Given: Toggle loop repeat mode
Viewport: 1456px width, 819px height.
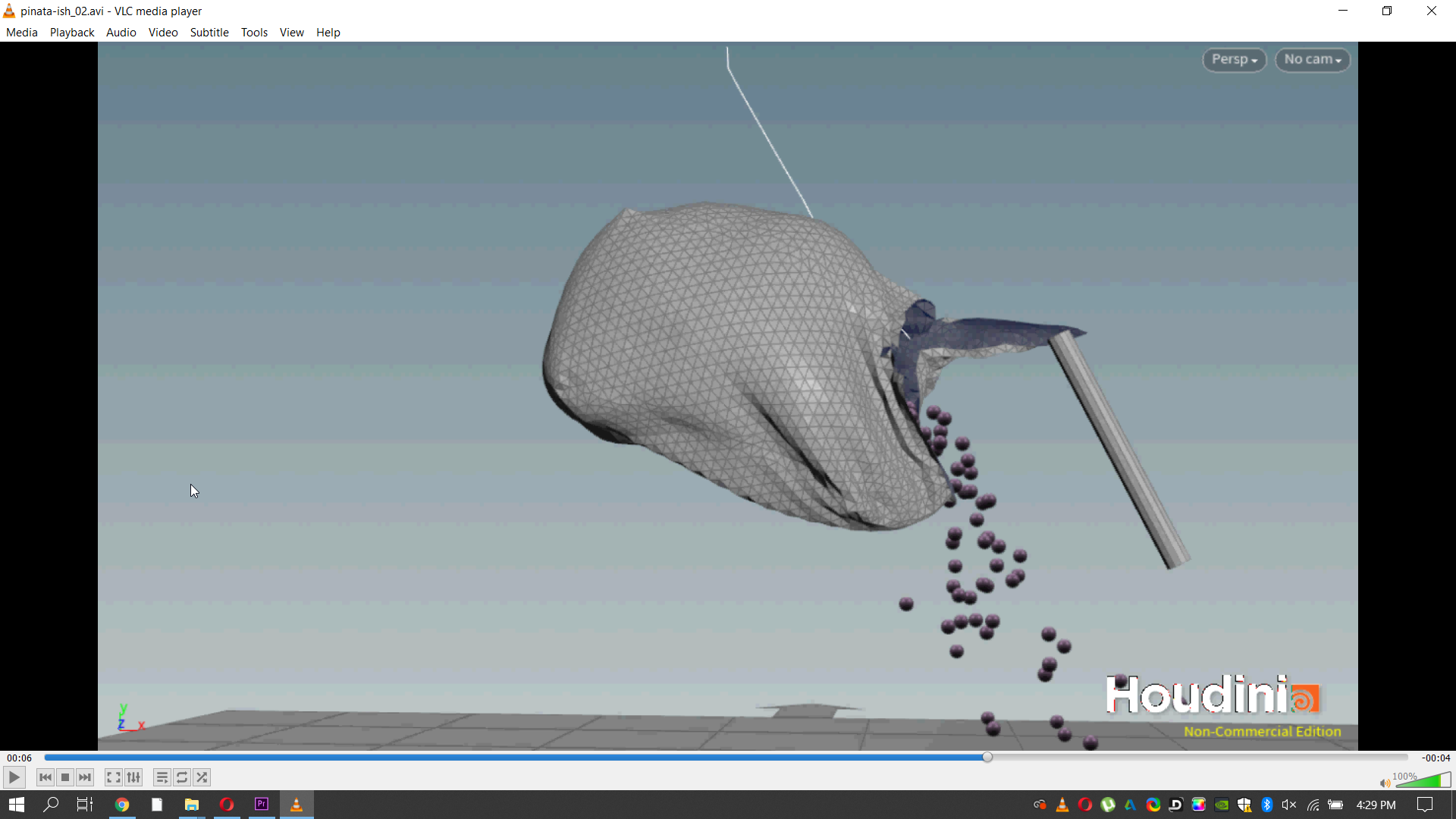Looking at the screenshot, I should pos(182,777).
